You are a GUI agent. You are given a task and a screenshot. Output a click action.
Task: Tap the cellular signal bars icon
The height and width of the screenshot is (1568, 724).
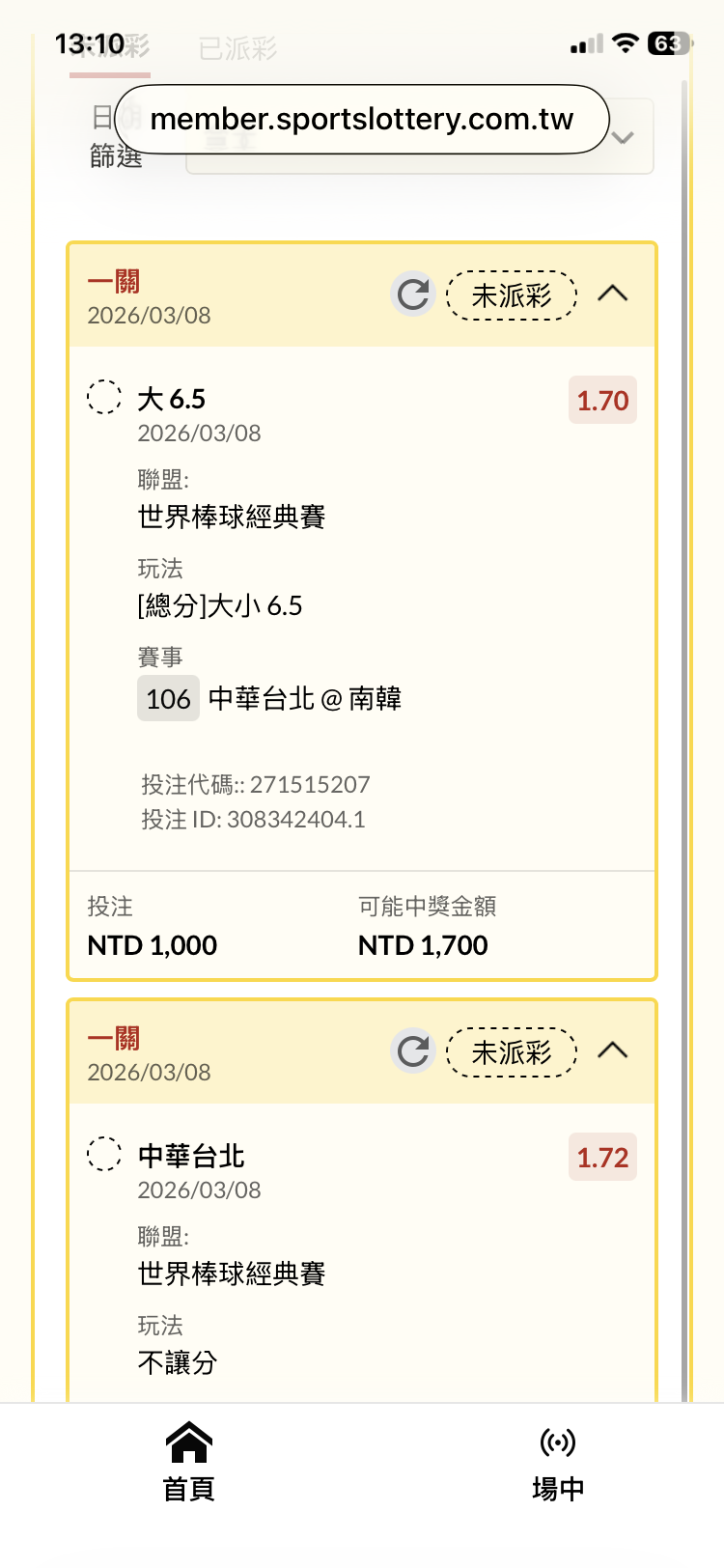(x=586, y=43)
